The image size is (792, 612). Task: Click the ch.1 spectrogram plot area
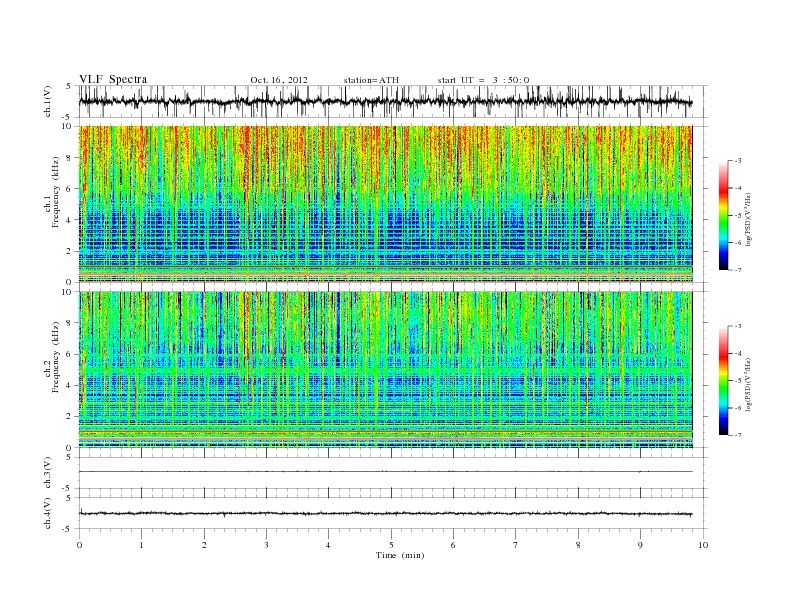385,204
